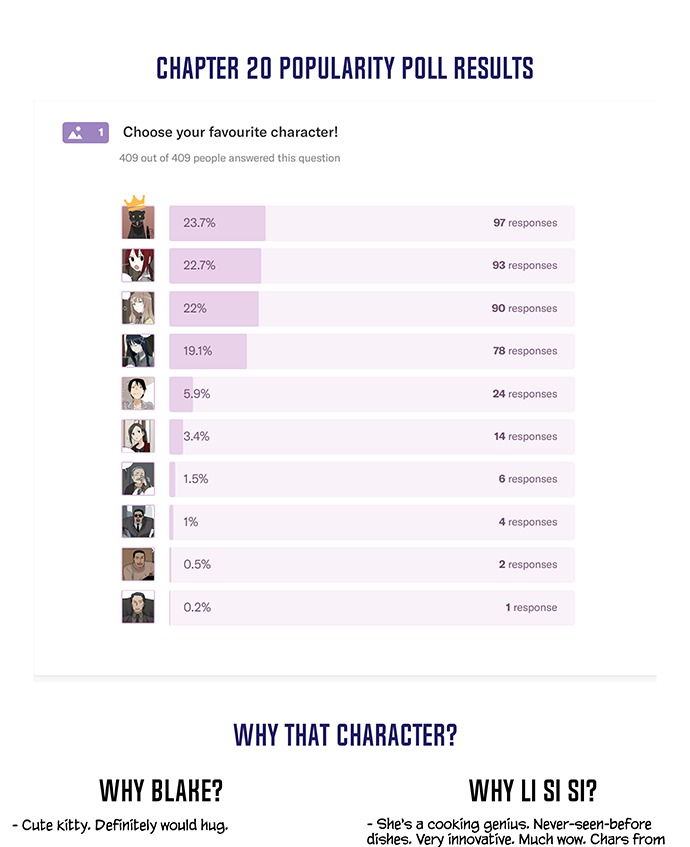Open the light-brown-haired girl avatar
This screenshot has height=847, width=690.
[138, 308]
